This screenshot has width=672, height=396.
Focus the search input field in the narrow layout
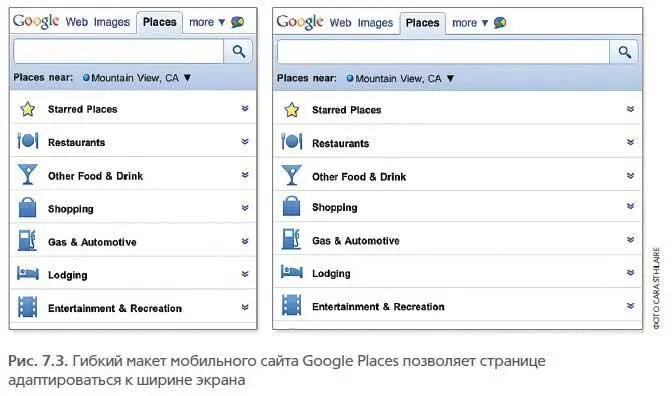click(x=119, y=51)
